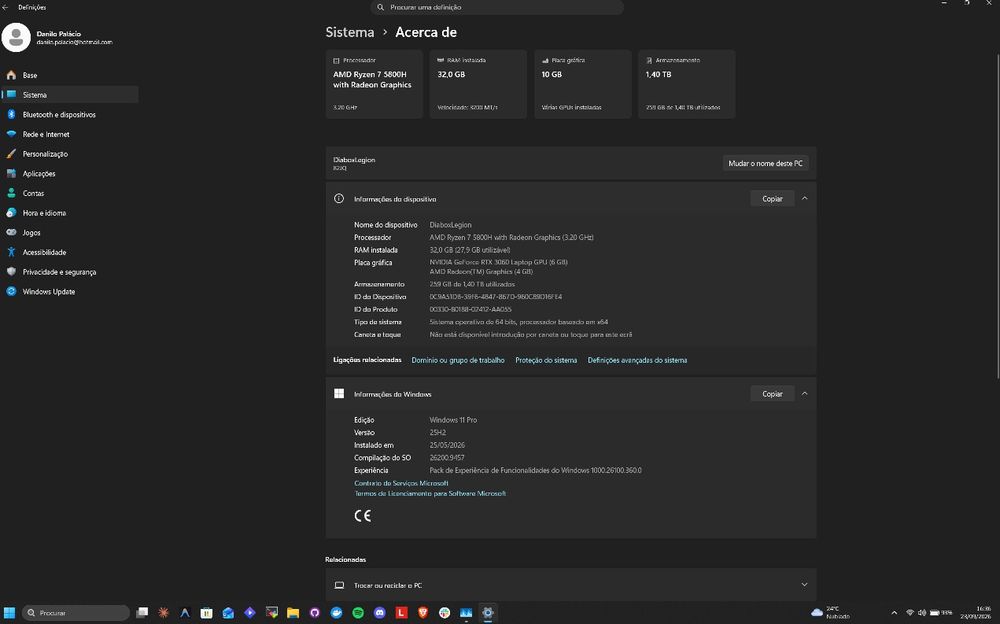Open Discord from the taskbar
The height and width of the screenshot is (624, 1000).
[x=379, y=613]
